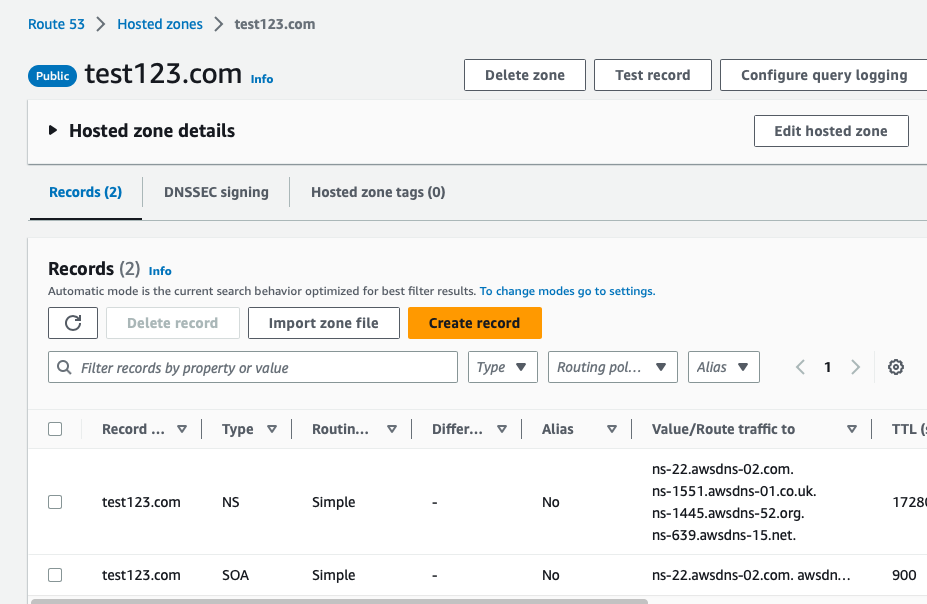Switch to the DNSSEC signing tab
This screenshot has width=927, height=604.
(215, 191)
